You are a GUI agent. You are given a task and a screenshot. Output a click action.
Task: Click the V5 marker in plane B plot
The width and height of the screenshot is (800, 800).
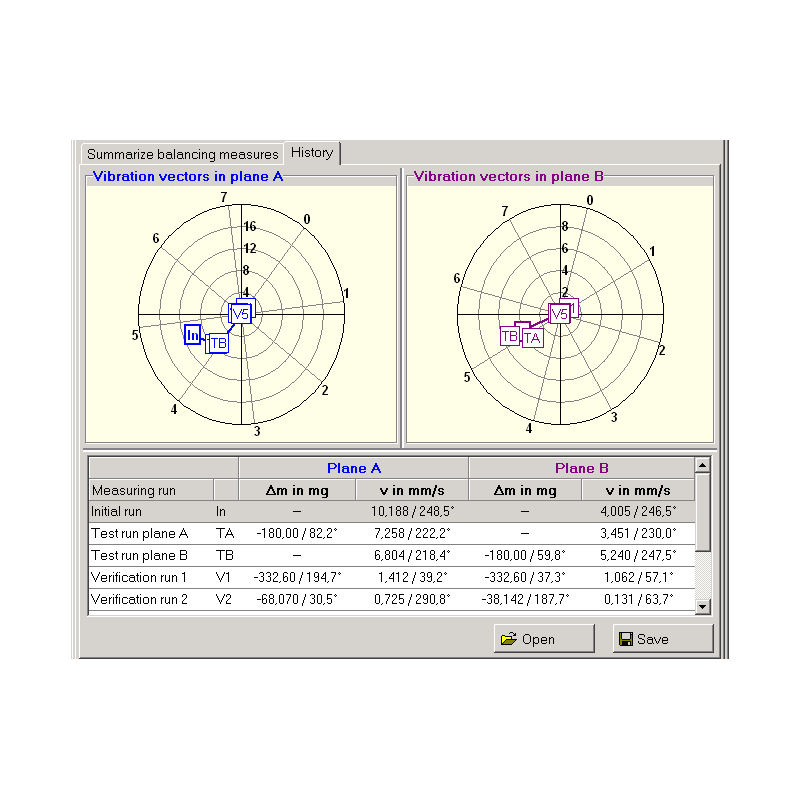560,314
